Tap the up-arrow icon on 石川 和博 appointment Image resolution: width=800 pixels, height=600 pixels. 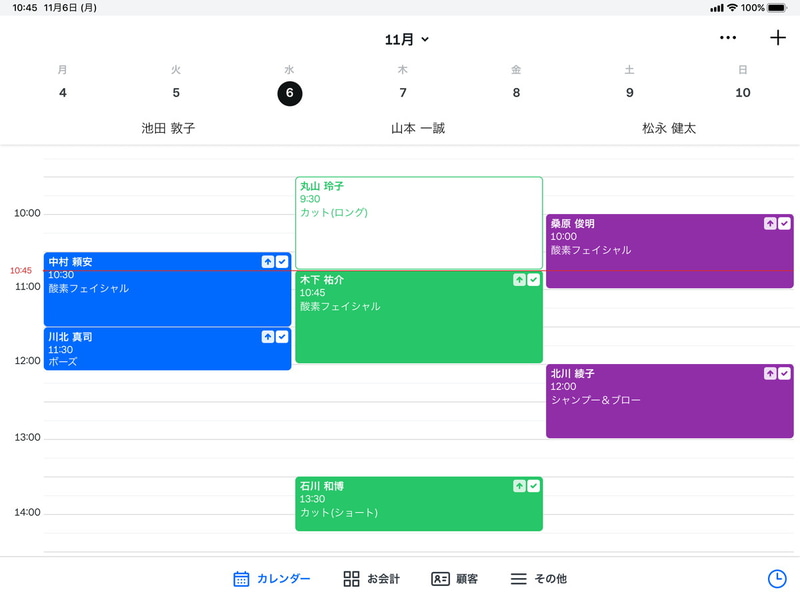[520, 486]
